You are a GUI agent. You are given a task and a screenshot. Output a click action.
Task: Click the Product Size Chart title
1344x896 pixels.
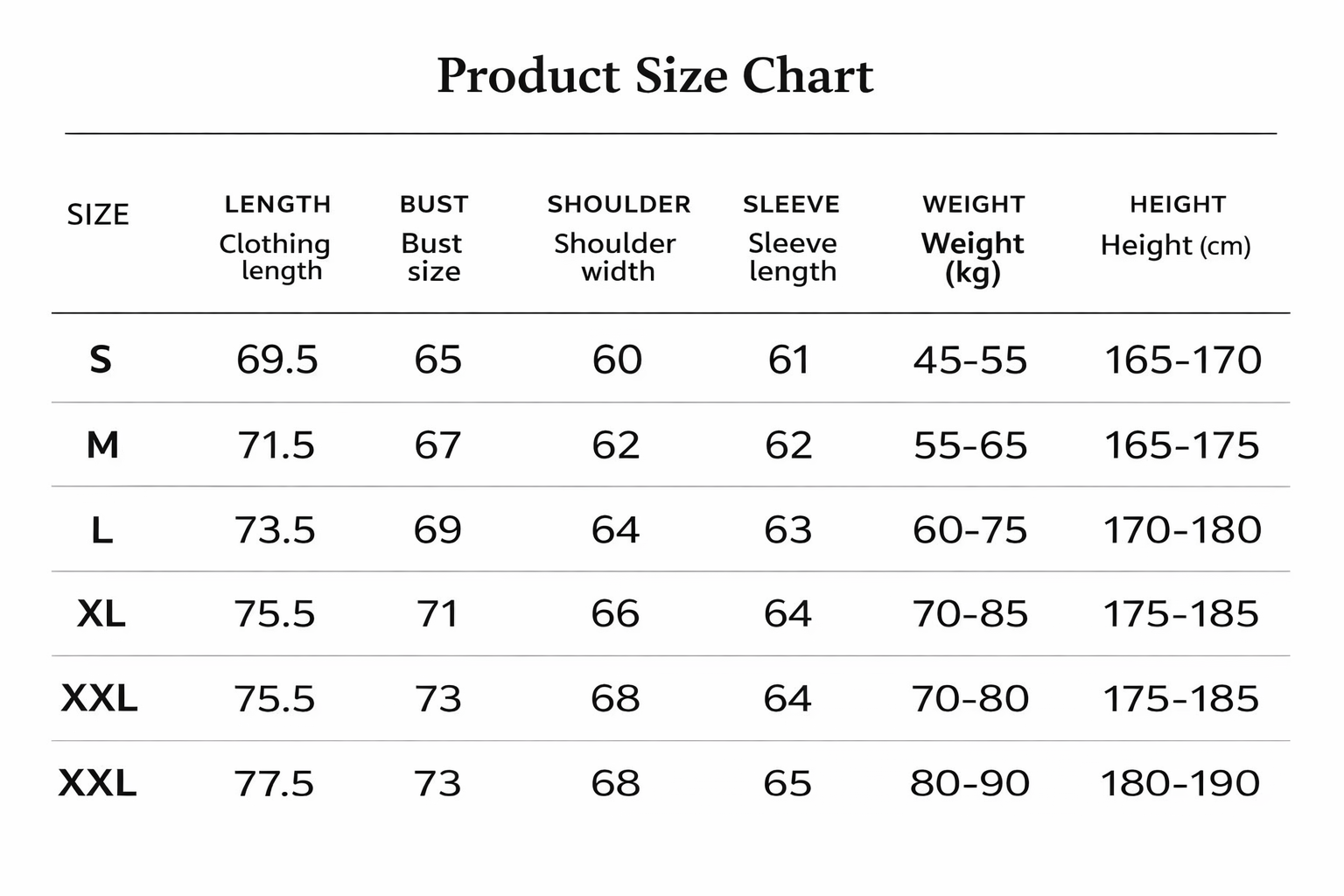point(654,76)
